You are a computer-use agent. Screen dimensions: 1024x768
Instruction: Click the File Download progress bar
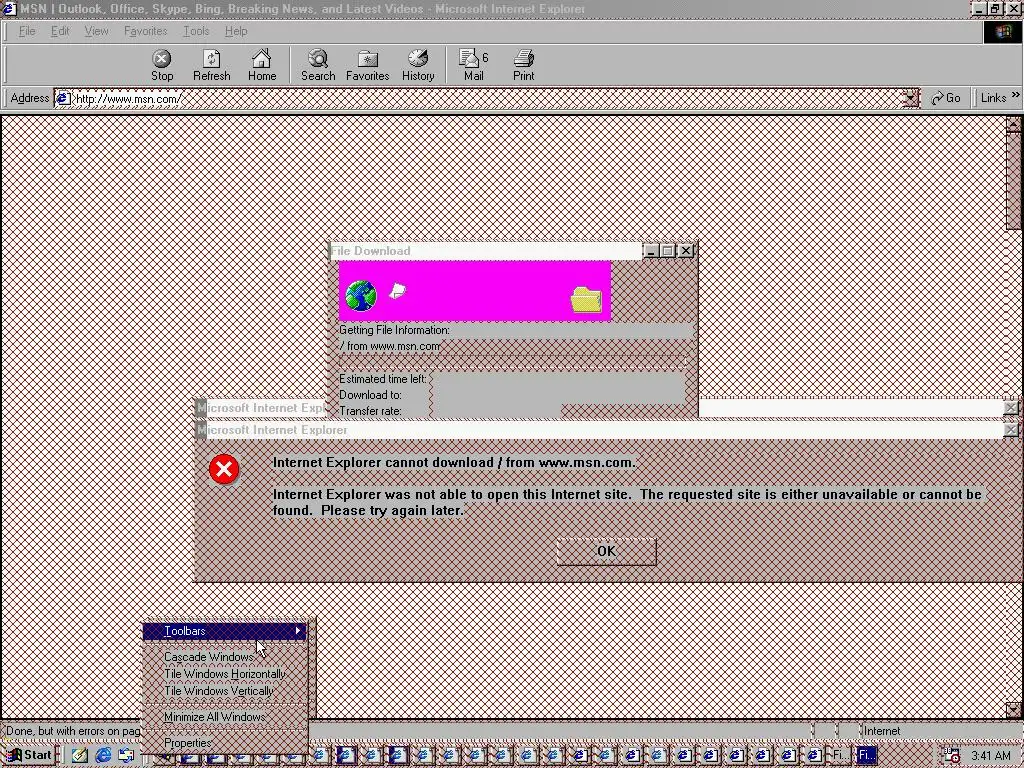pyautogui.click(x=513, y=361)
